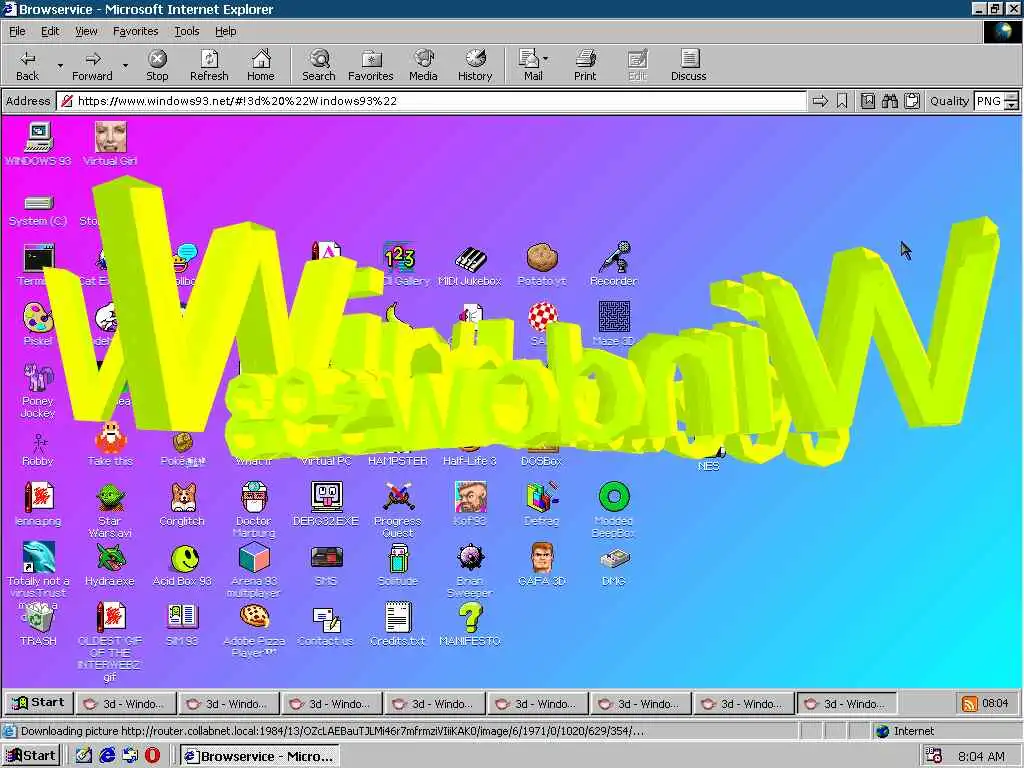Launch Opera from the quick launch bar
1024x768 pixels.
[x=152, y=756]
